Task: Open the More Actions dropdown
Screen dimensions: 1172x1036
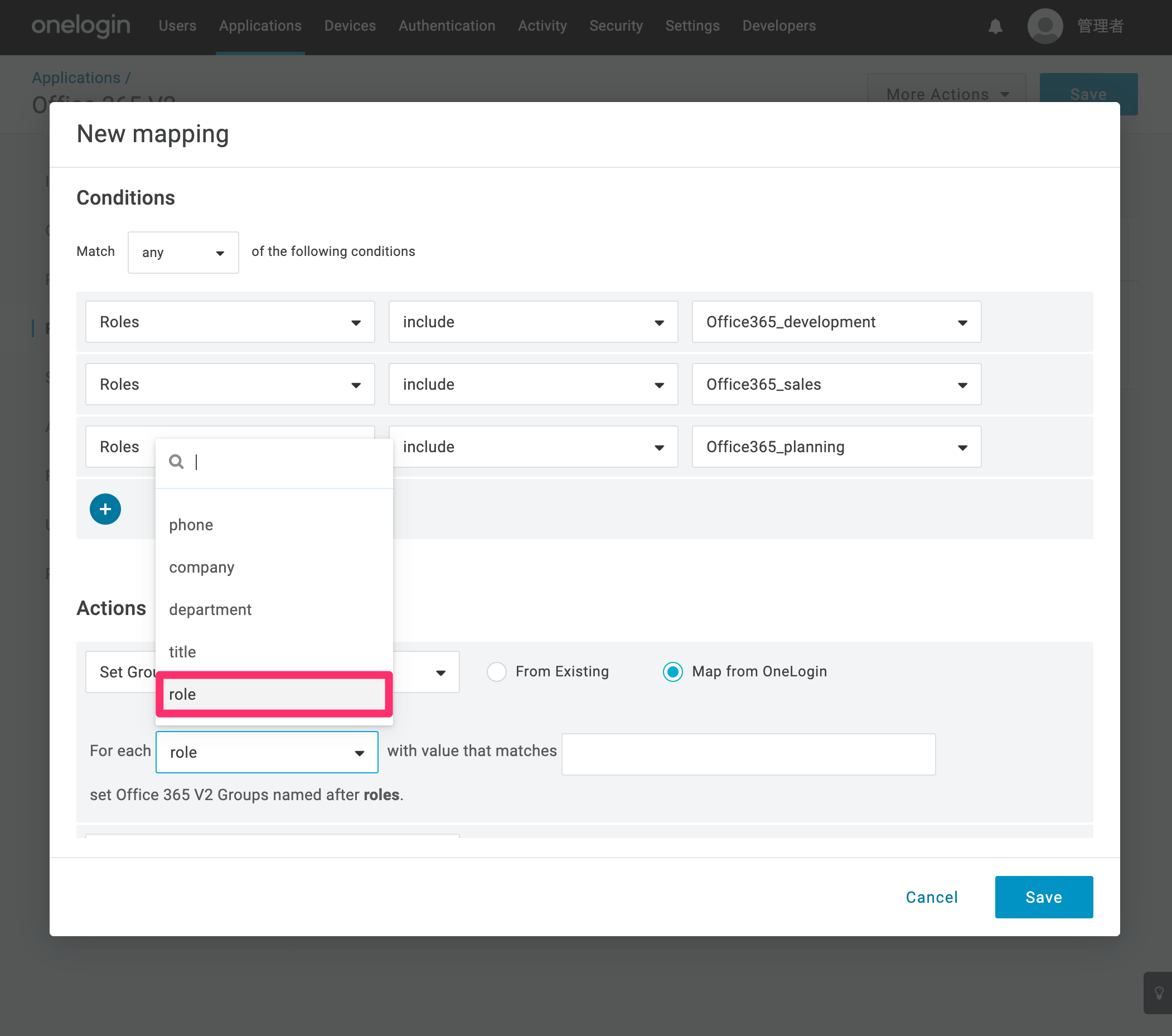Action: 947,94
